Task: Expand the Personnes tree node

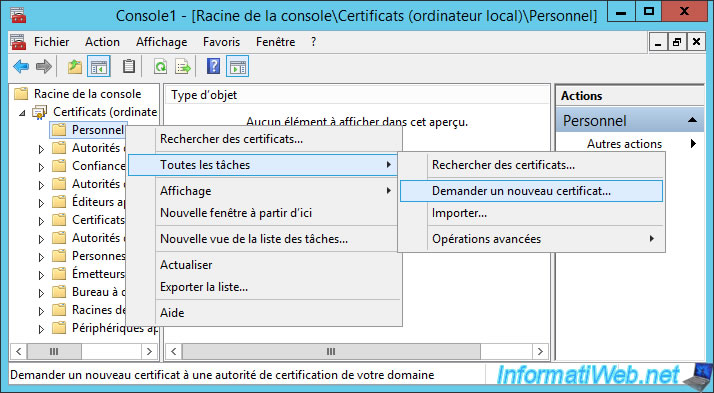Action: [x=41, y=257]
